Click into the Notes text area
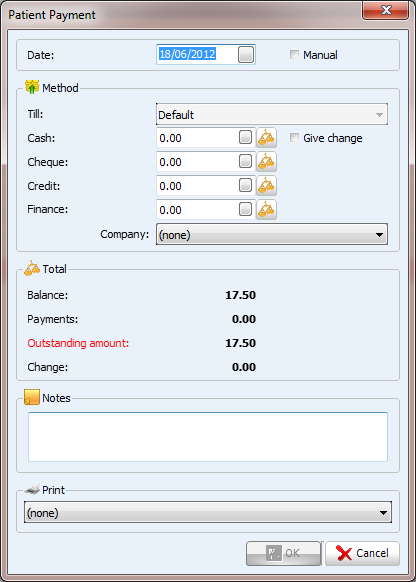The width and height of the screenshot is (416, 582). click(x=208, y=437)
